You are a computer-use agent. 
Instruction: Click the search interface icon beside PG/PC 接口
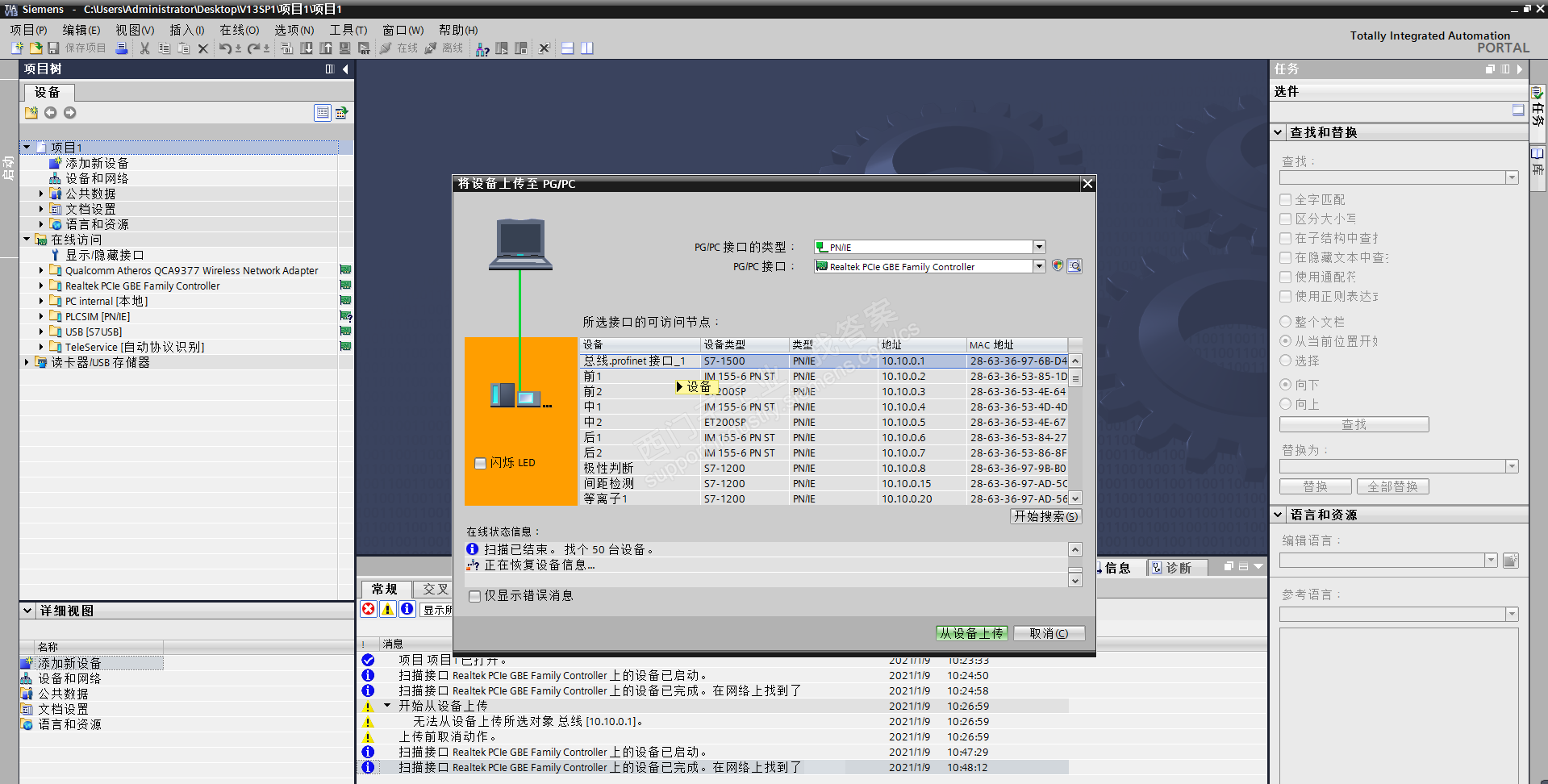[x=1074, y=266]
